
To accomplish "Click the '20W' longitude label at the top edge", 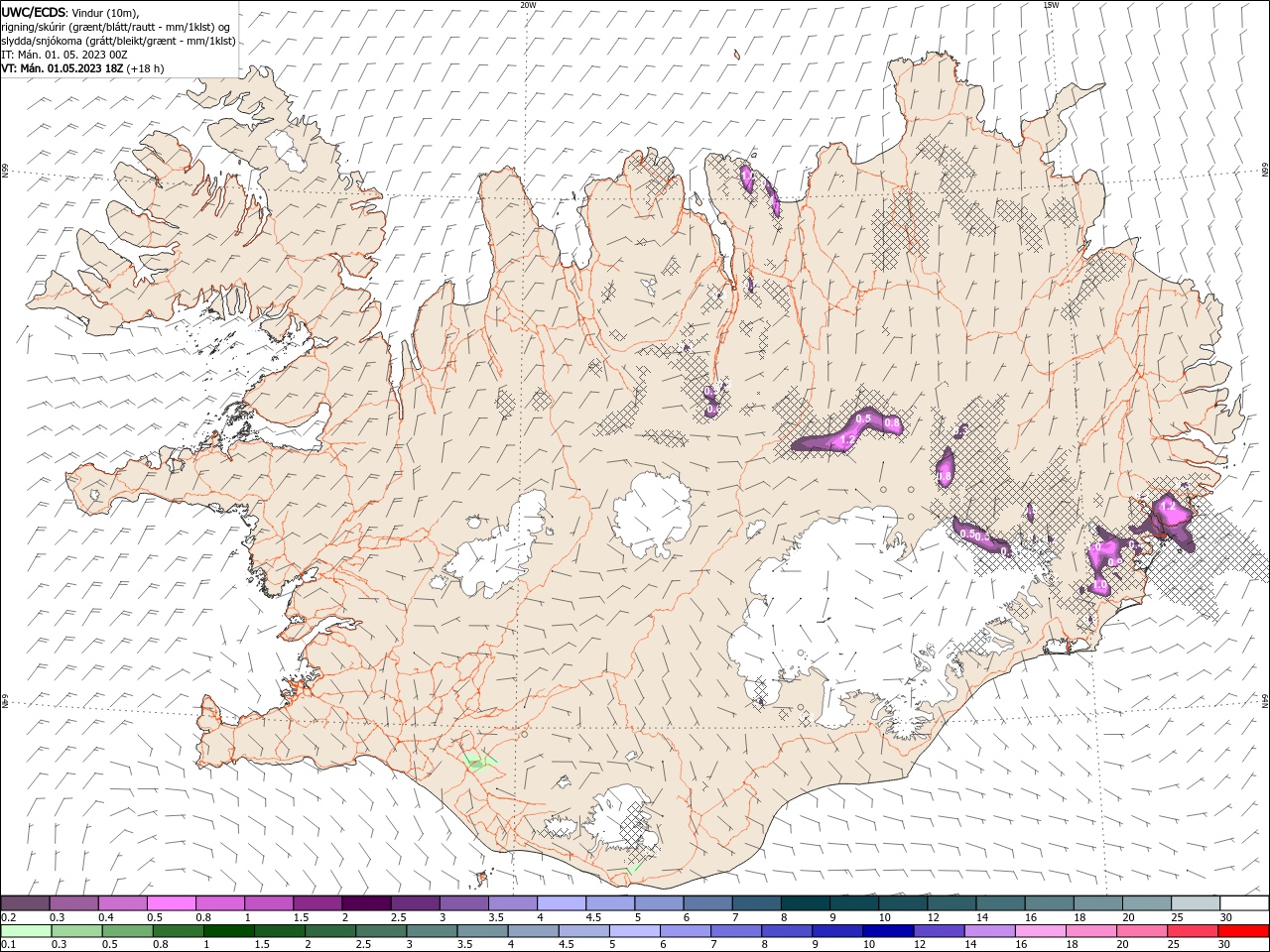I will point(528,5).
